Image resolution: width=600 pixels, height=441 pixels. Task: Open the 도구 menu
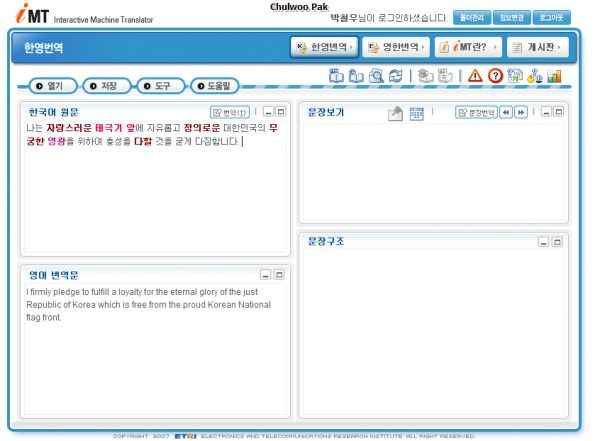[161, 86]
